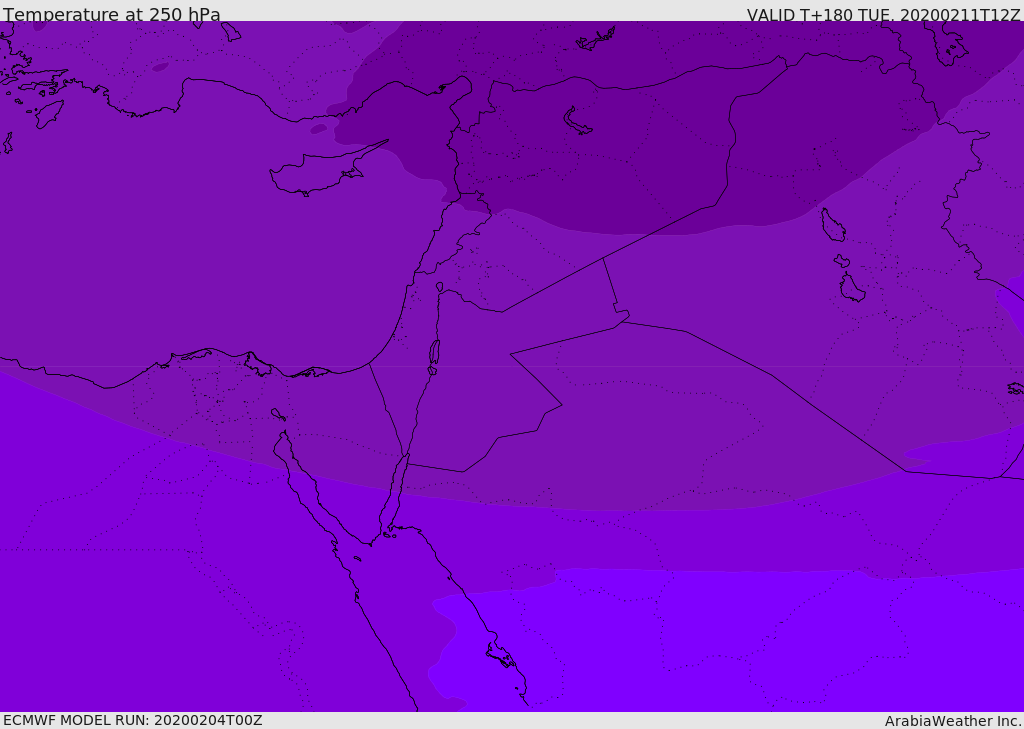Click Rhodes island near top-left
Image resolution: width=1024 pixels, height=729 pixels.
point(49,112)
